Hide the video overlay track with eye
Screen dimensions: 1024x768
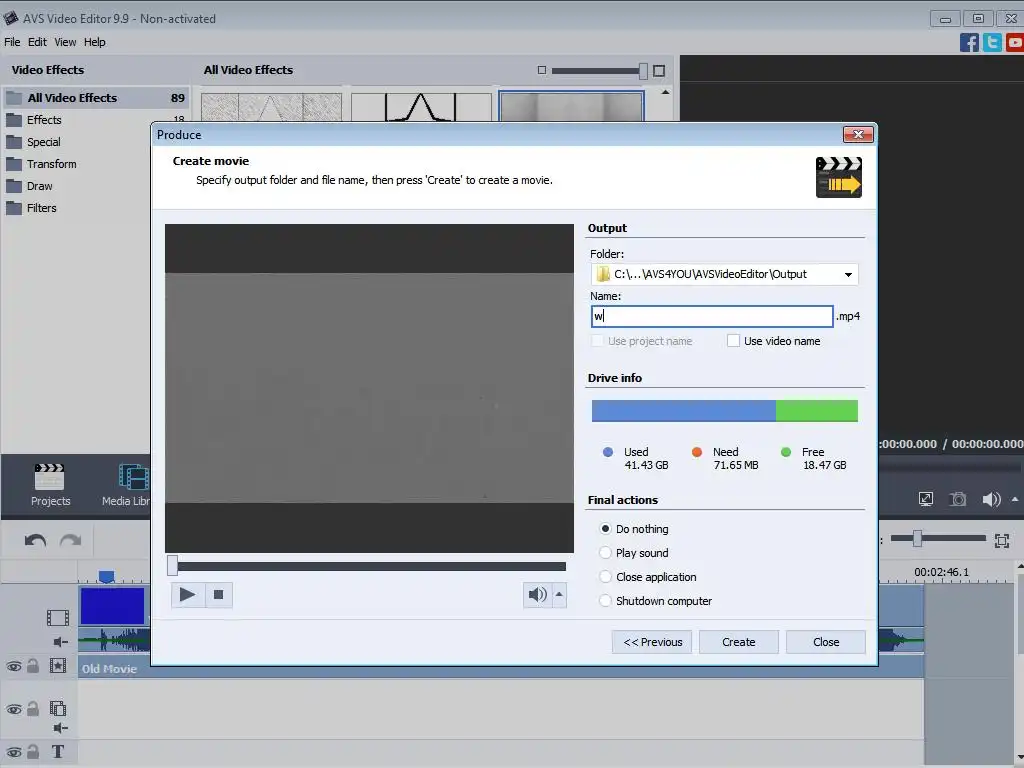click(x=14, y=709)
